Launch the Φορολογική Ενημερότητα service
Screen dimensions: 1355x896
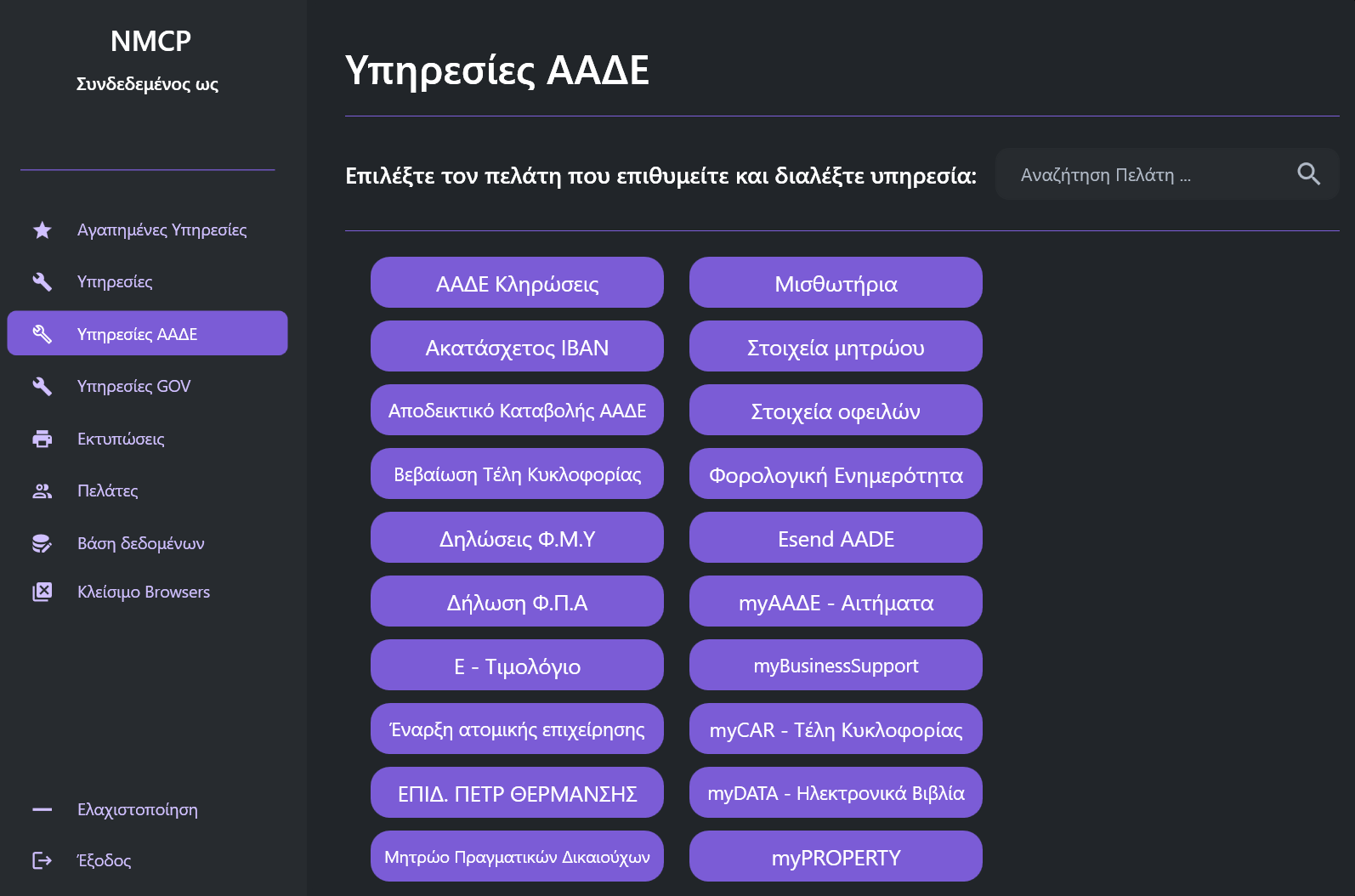pos(836,474)
